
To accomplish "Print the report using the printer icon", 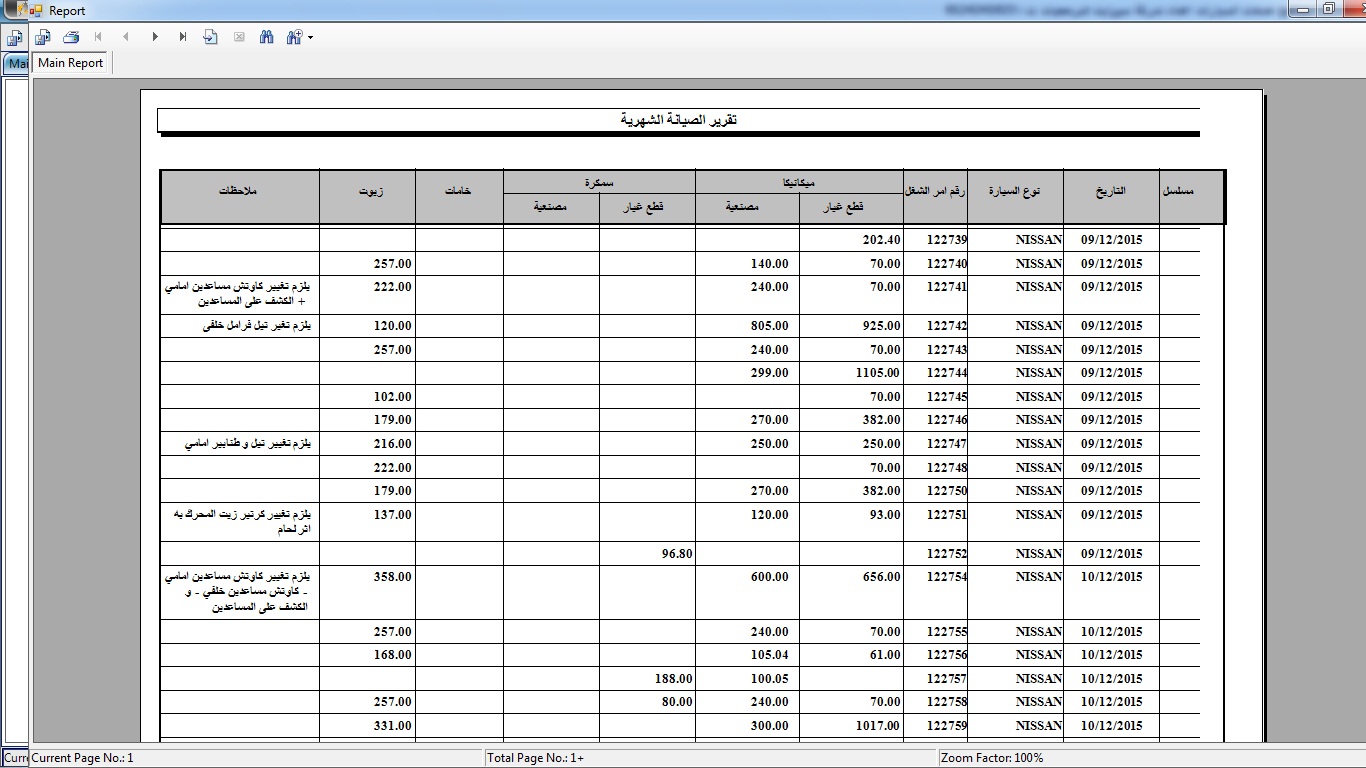I will 71,37.
